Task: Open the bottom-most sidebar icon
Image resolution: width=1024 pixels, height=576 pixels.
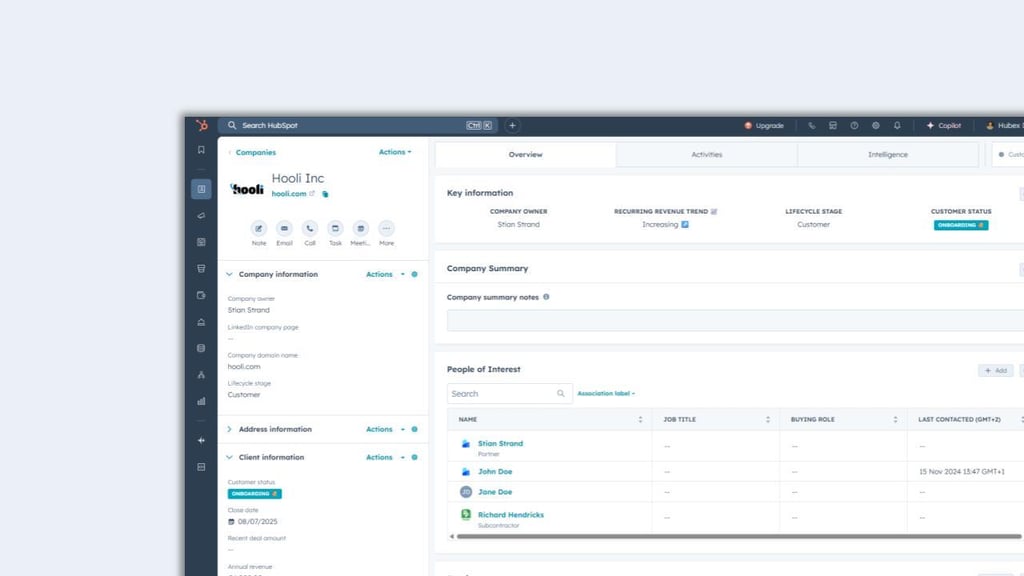Action: coord(201,467)
